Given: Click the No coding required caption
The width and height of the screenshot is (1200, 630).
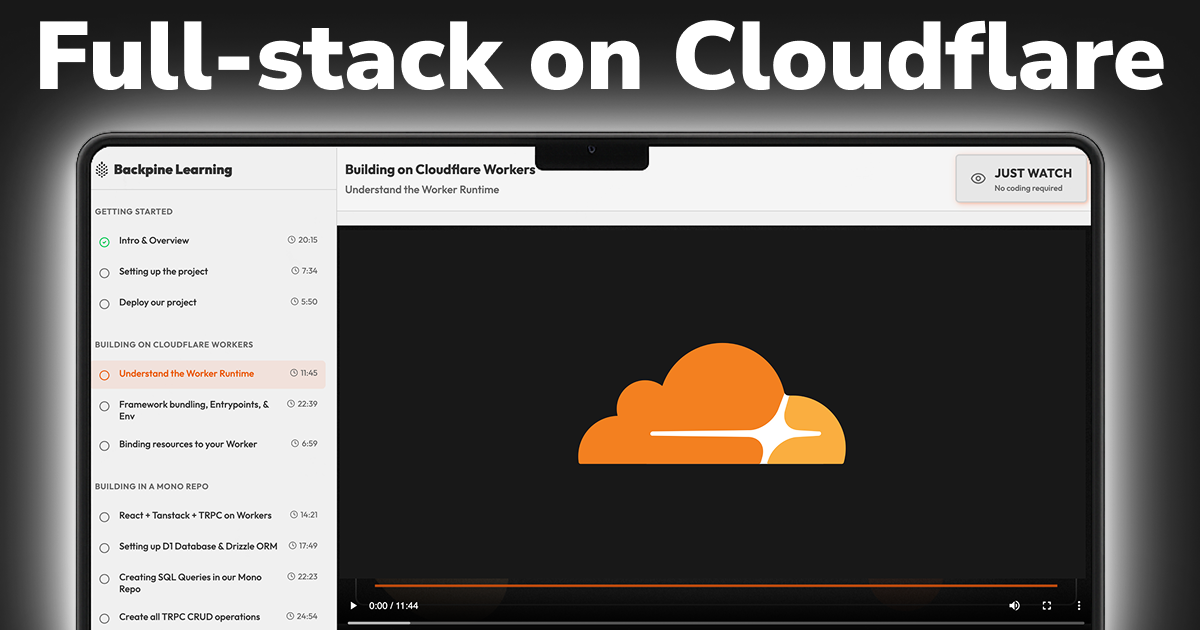Looking at the screenshot, I should point(1028,188).
